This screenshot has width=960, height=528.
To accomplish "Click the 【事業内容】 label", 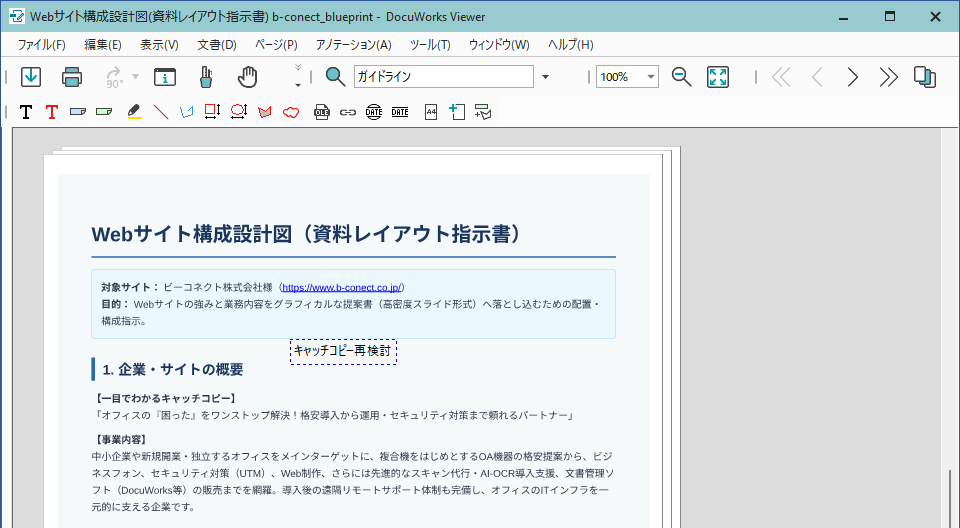I will 121,440.
